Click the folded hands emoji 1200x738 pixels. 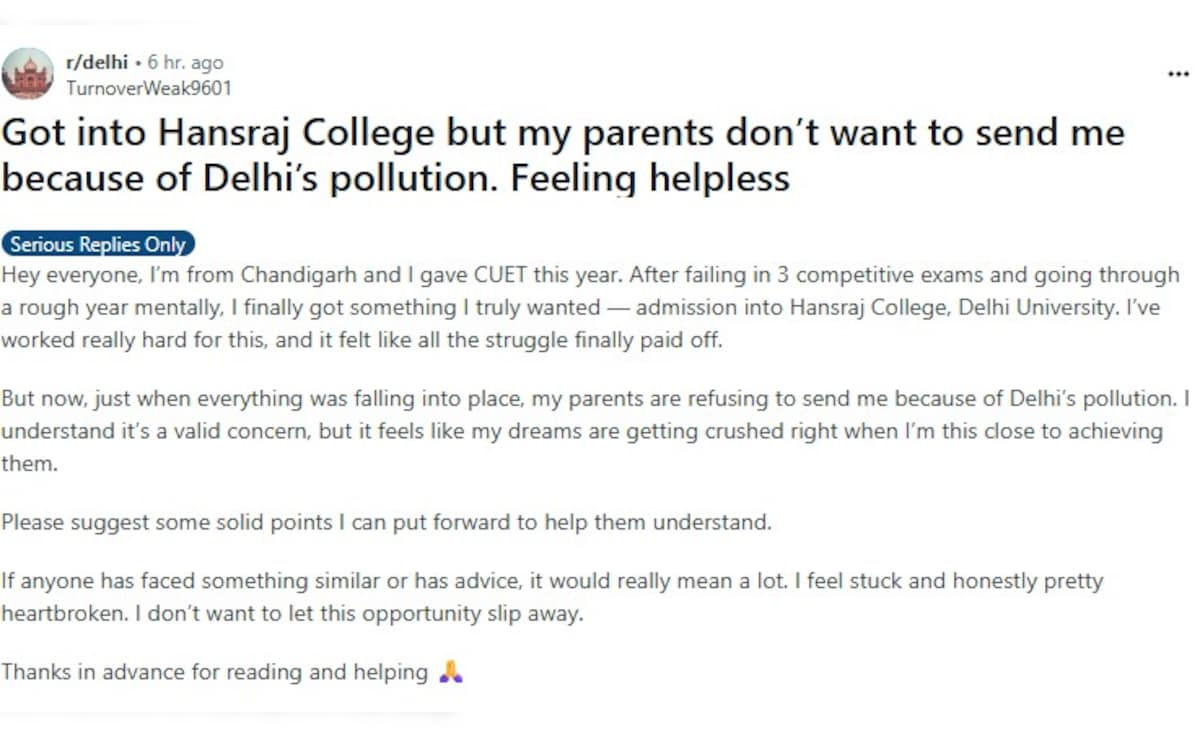coord(451,672)
